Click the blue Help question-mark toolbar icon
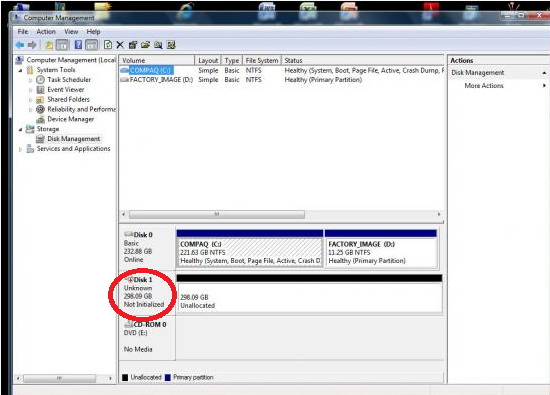The image size is (550, 395). pos(78,45)
